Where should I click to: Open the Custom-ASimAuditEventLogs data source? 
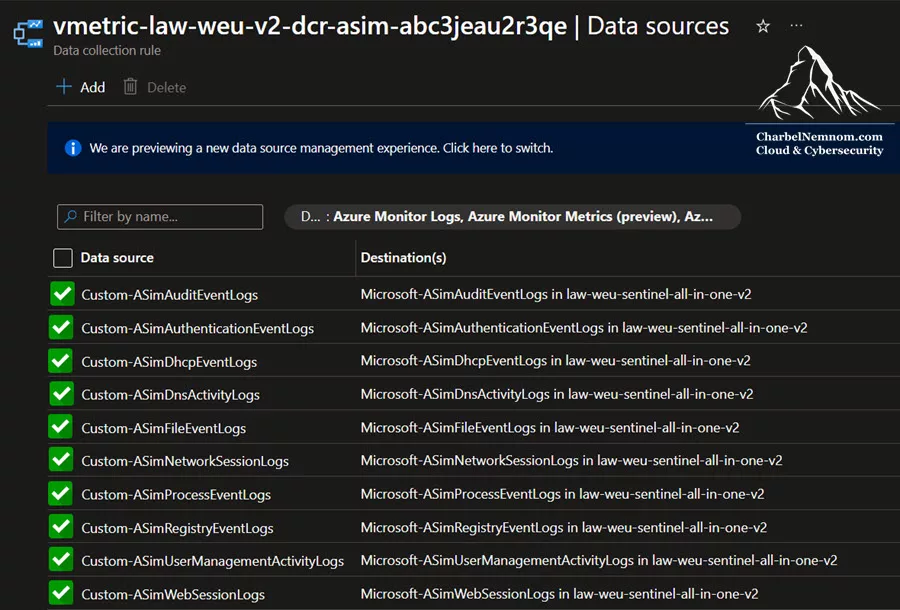click(x=169, y=295)
